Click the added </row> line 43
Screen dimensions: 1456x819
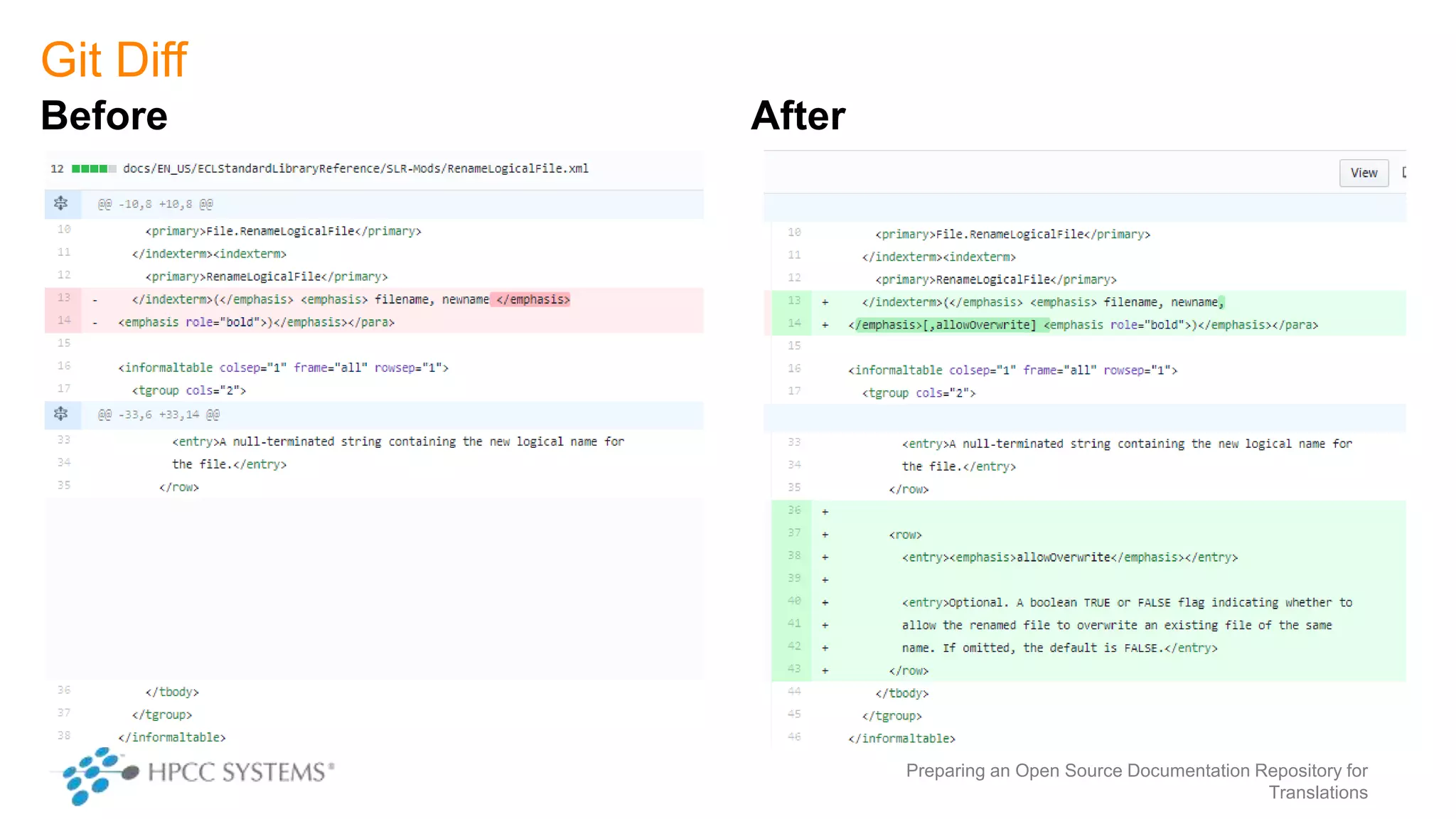909,671
